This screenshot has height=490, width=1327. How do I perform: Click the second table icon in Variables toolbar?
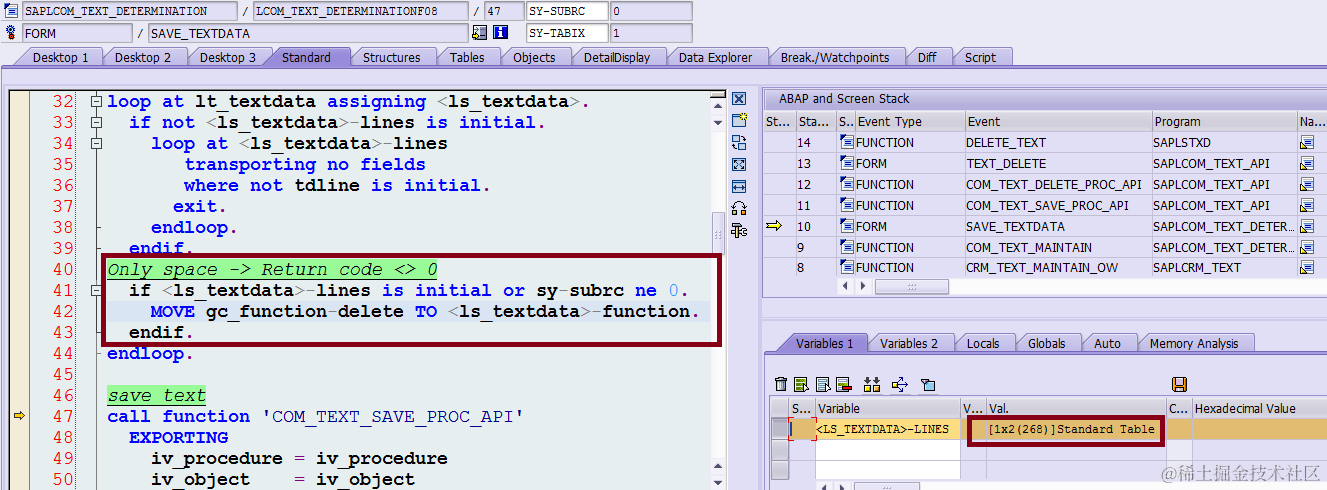coord(822,384)
